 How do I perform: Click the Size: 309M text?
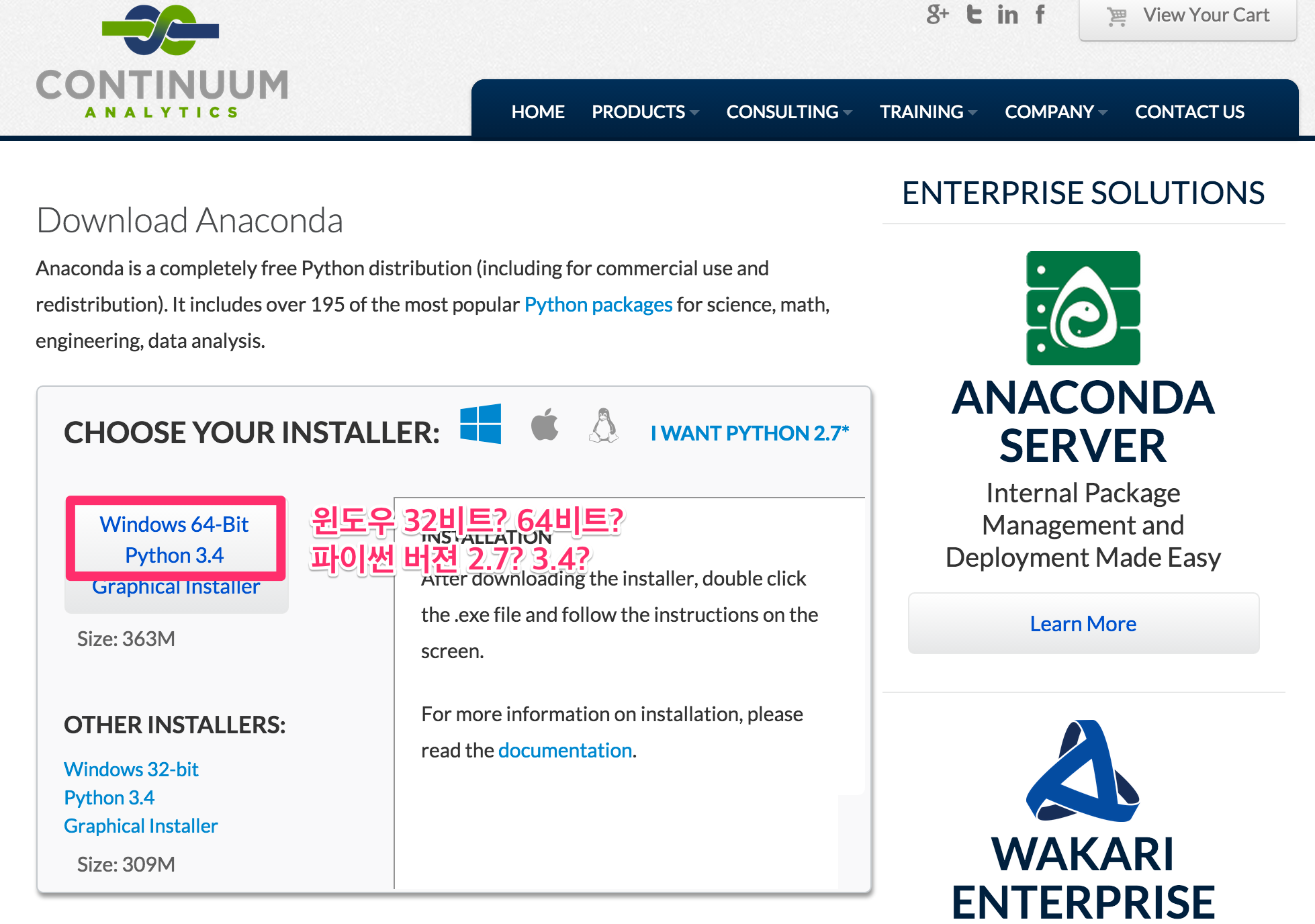coord(126,864)
